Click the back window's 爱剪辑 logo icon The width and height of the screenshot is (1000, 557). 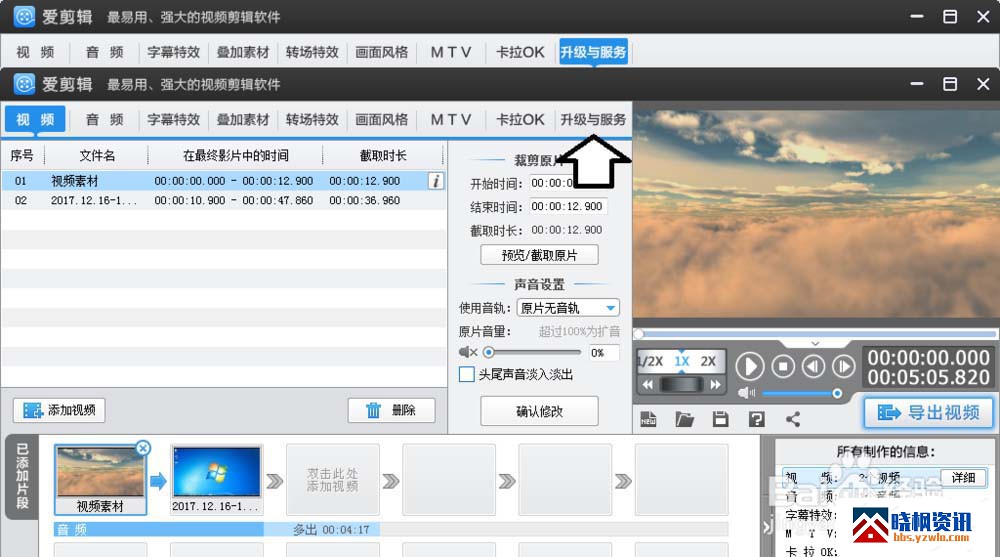tap(24, 17)
